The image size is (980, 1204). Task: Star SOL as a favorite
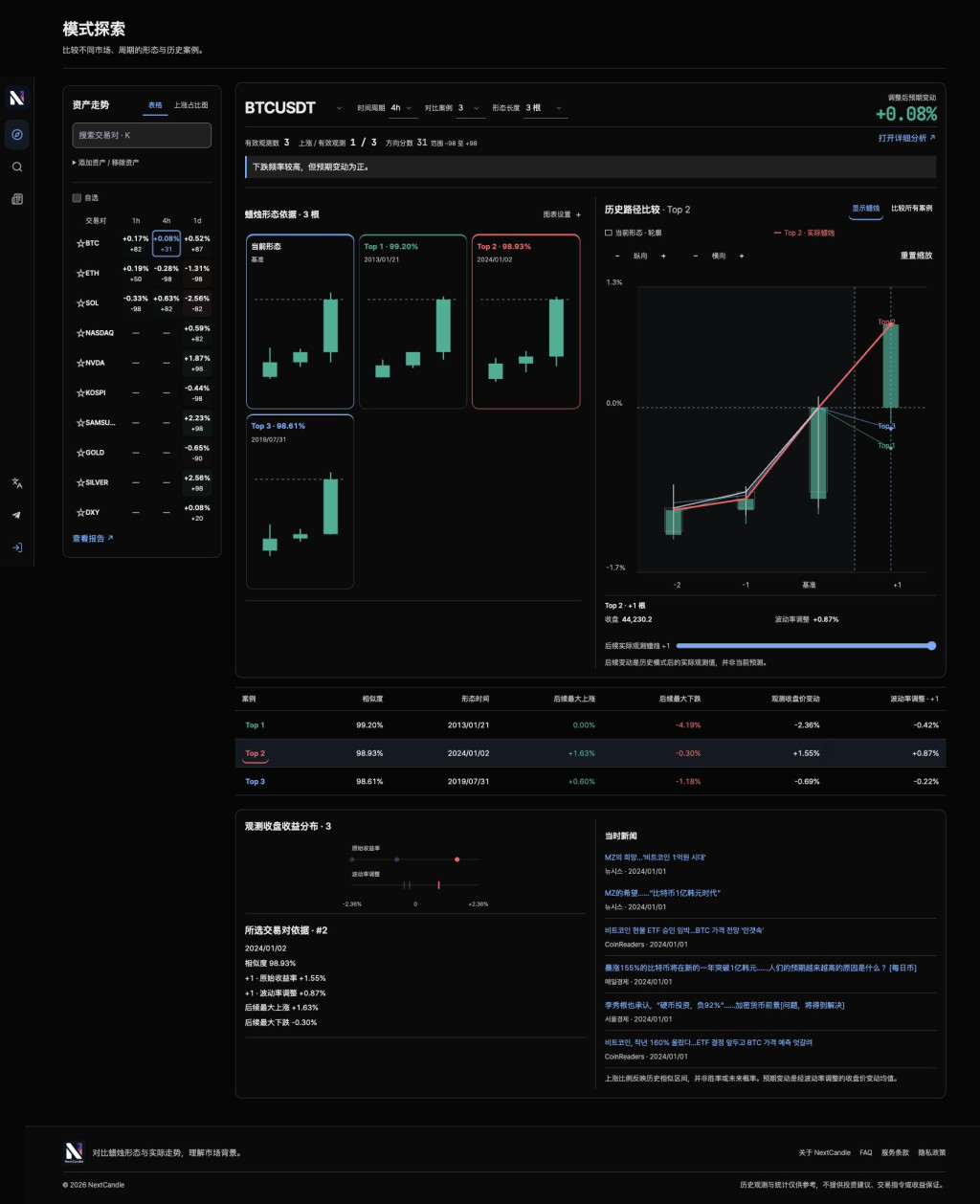[x=80, y=302]
